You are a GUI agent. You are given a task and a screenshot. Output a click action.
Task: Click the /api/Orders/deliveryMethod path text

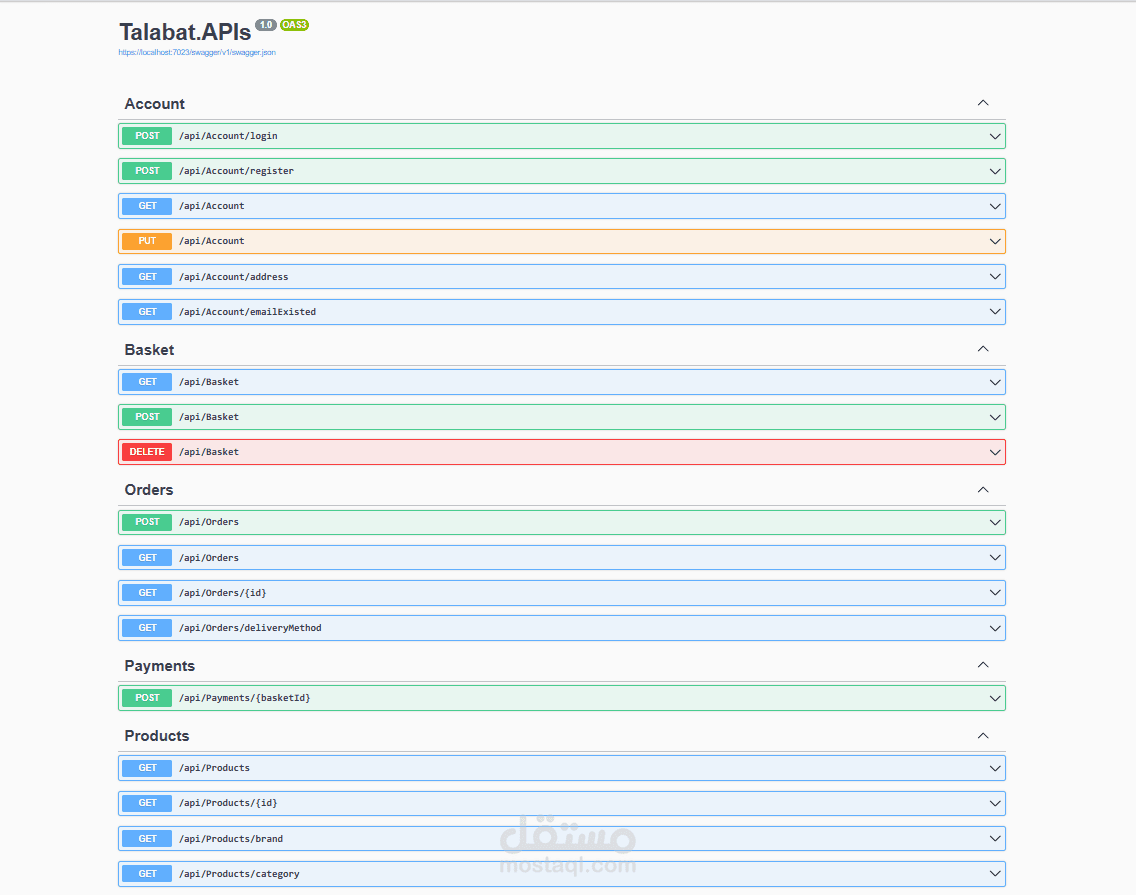(x=250, y=628)
